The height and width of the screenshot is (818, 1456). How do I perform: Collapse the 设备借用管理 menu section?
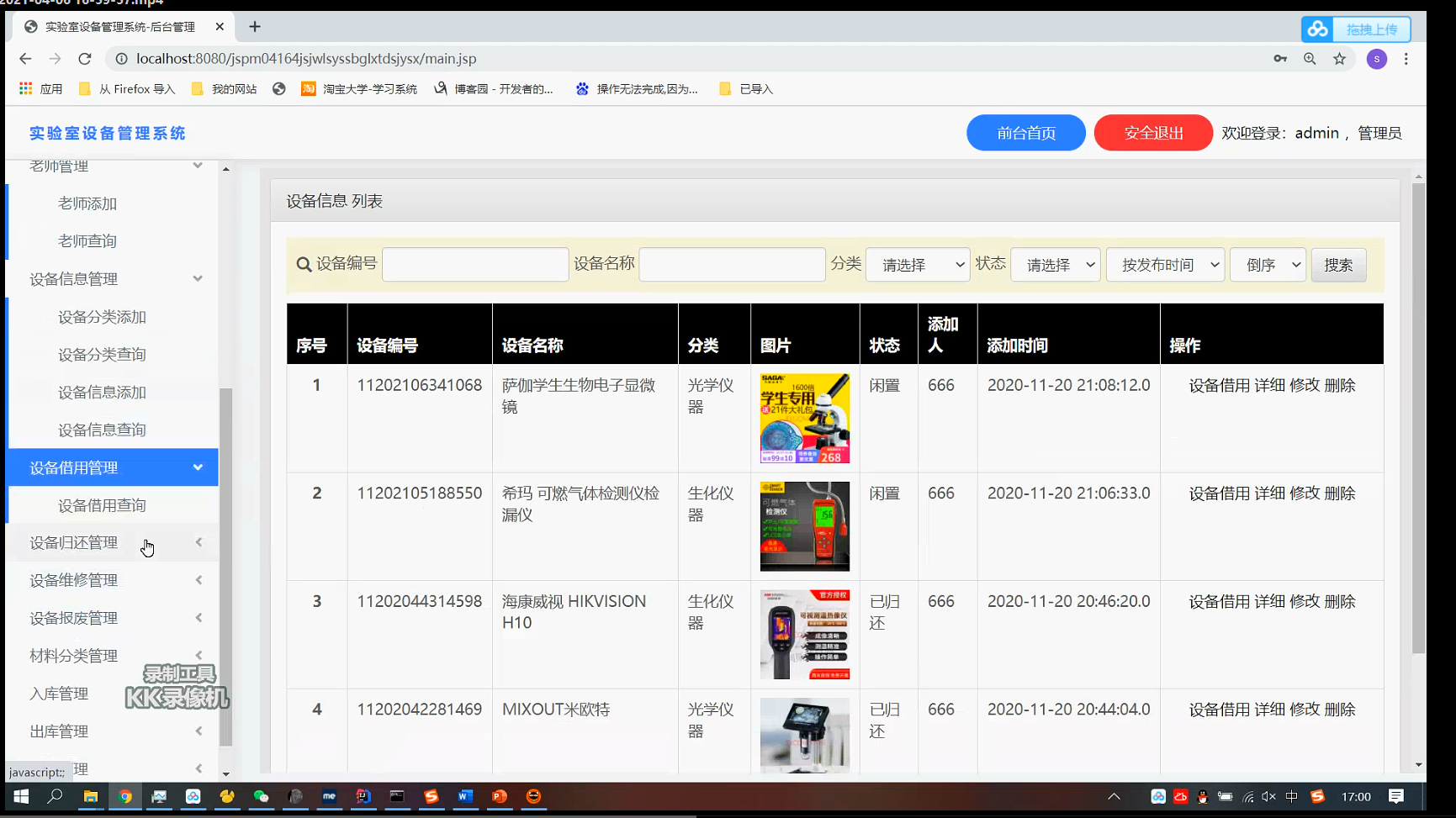click(x=113, y=467)
